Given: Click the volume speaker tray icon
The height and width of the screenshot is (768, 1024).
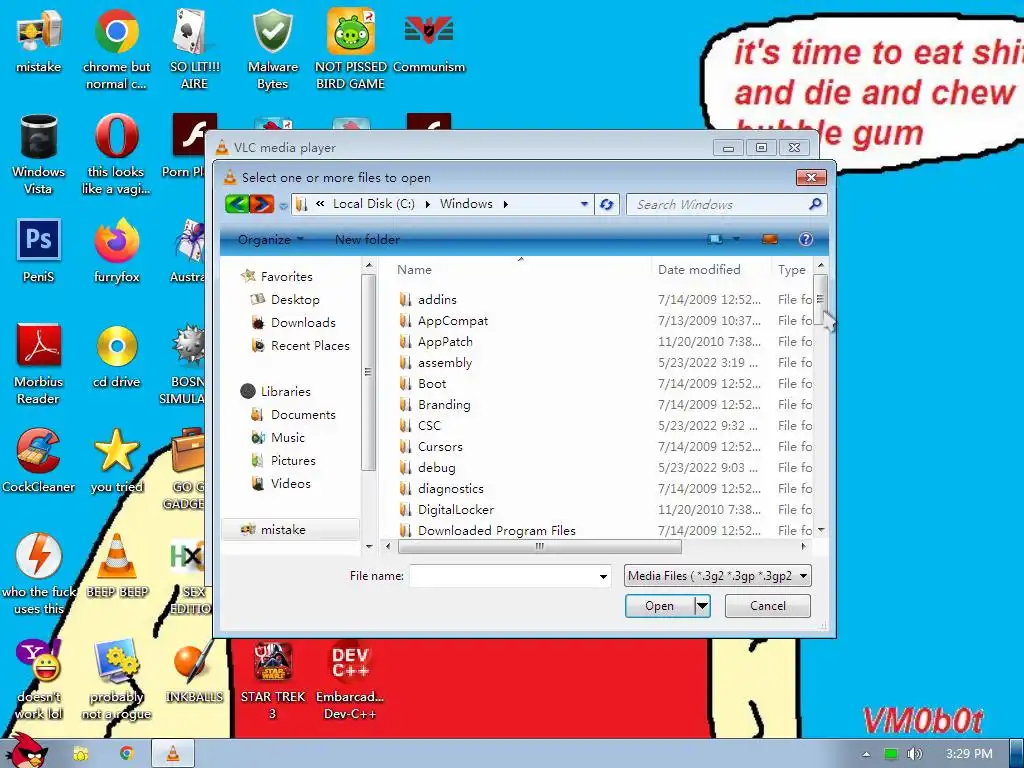Looking at the screenshot, I should 915,754.
